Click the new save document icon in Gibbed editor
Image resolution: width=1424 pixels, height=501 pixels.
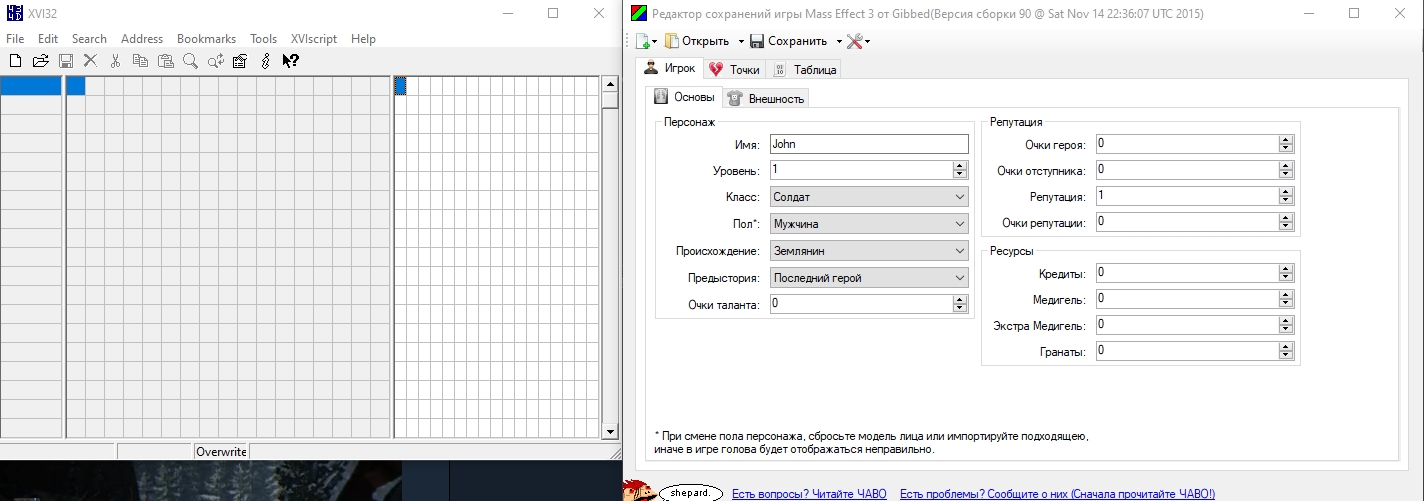tap(642, 41)
